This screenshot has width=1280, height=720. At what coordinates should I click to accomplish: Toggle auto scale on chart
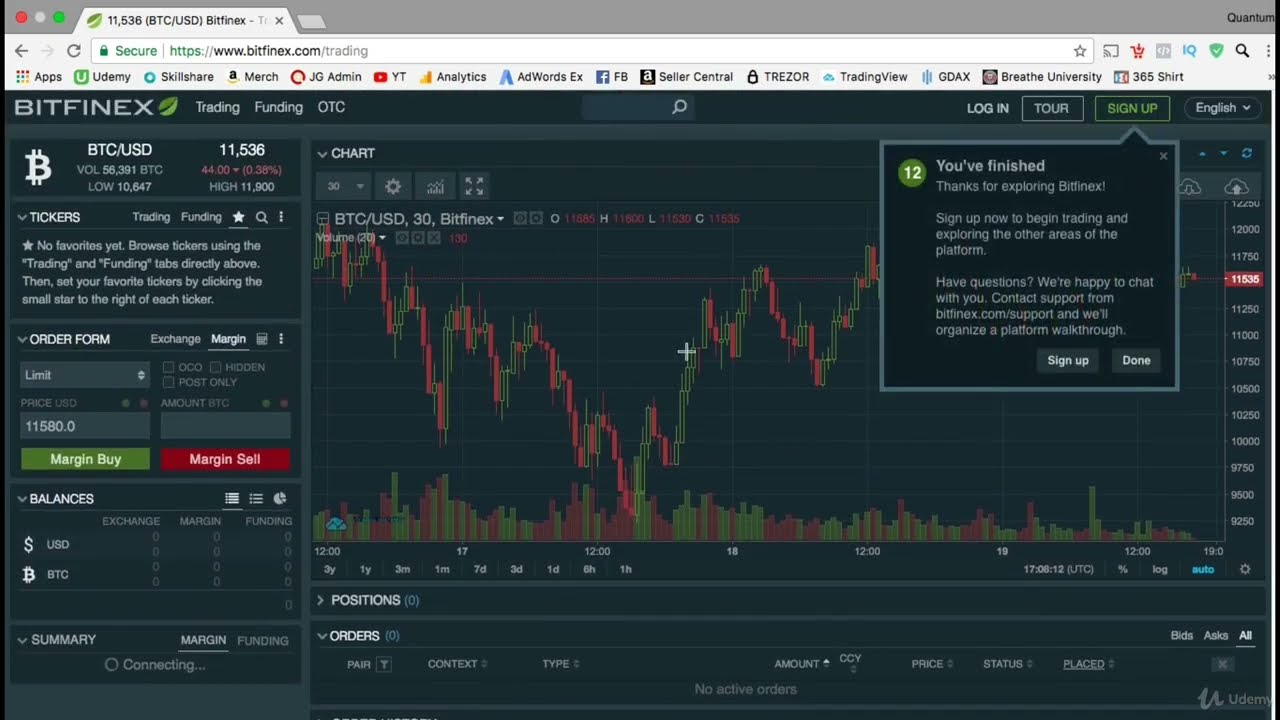click(1203, 569)
